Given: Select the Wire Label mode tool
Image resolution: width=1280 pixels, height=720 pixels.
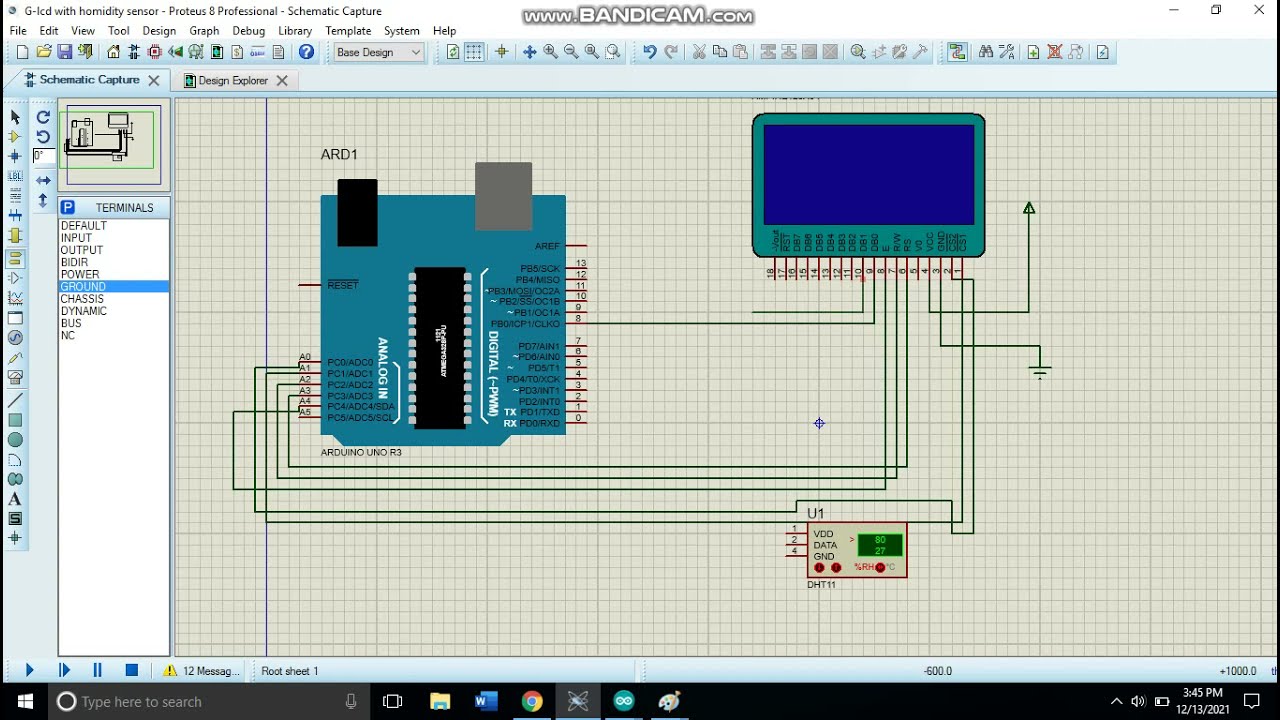Looking at the screenshot, I should 15,176.
